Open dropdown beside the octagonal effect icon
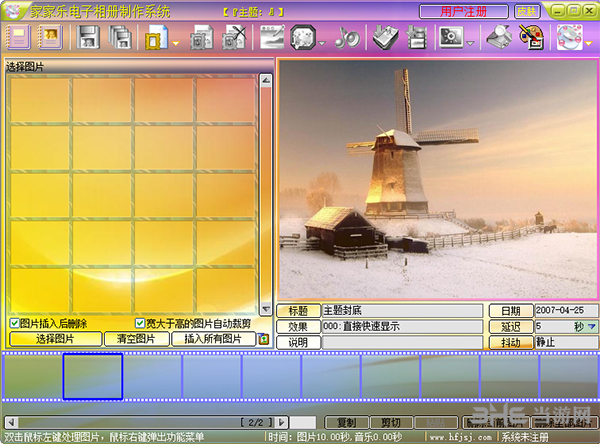This screenshot has height=444, width=600. pos(322,43)
